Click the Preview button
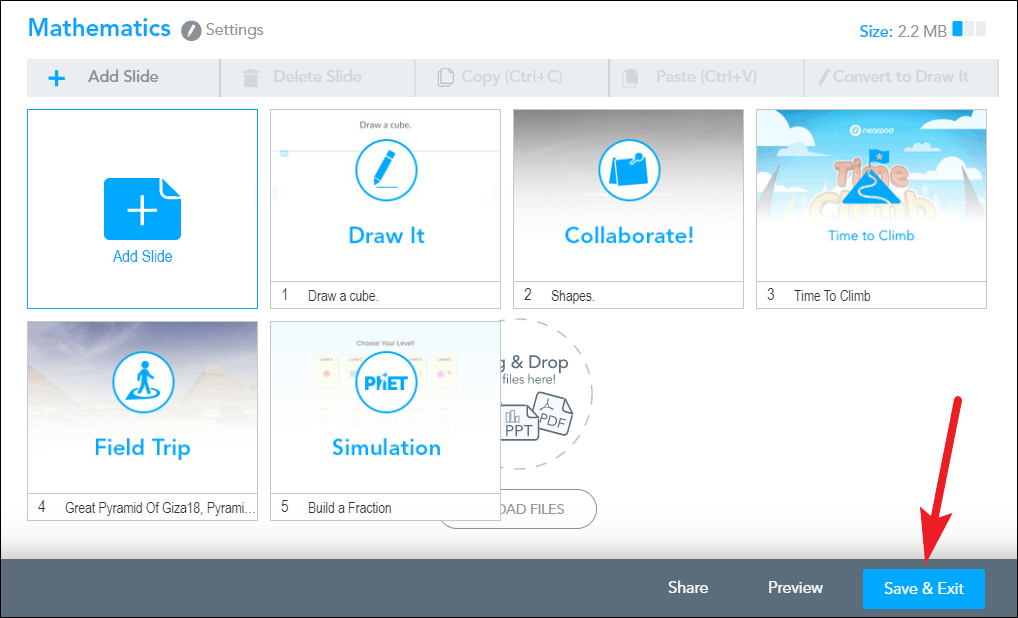 [x=795, y=587]
